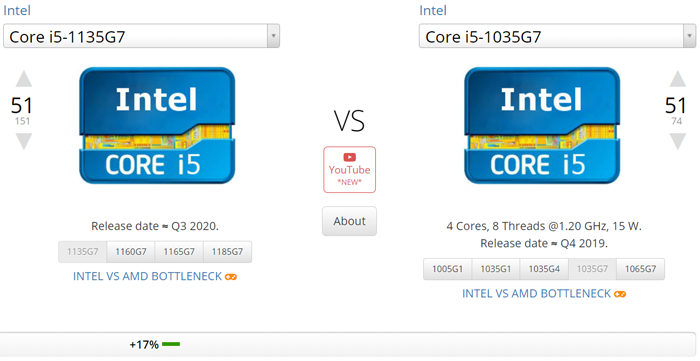
Task: Switch left CPU to 1165G7
Action: coord(179,252)
